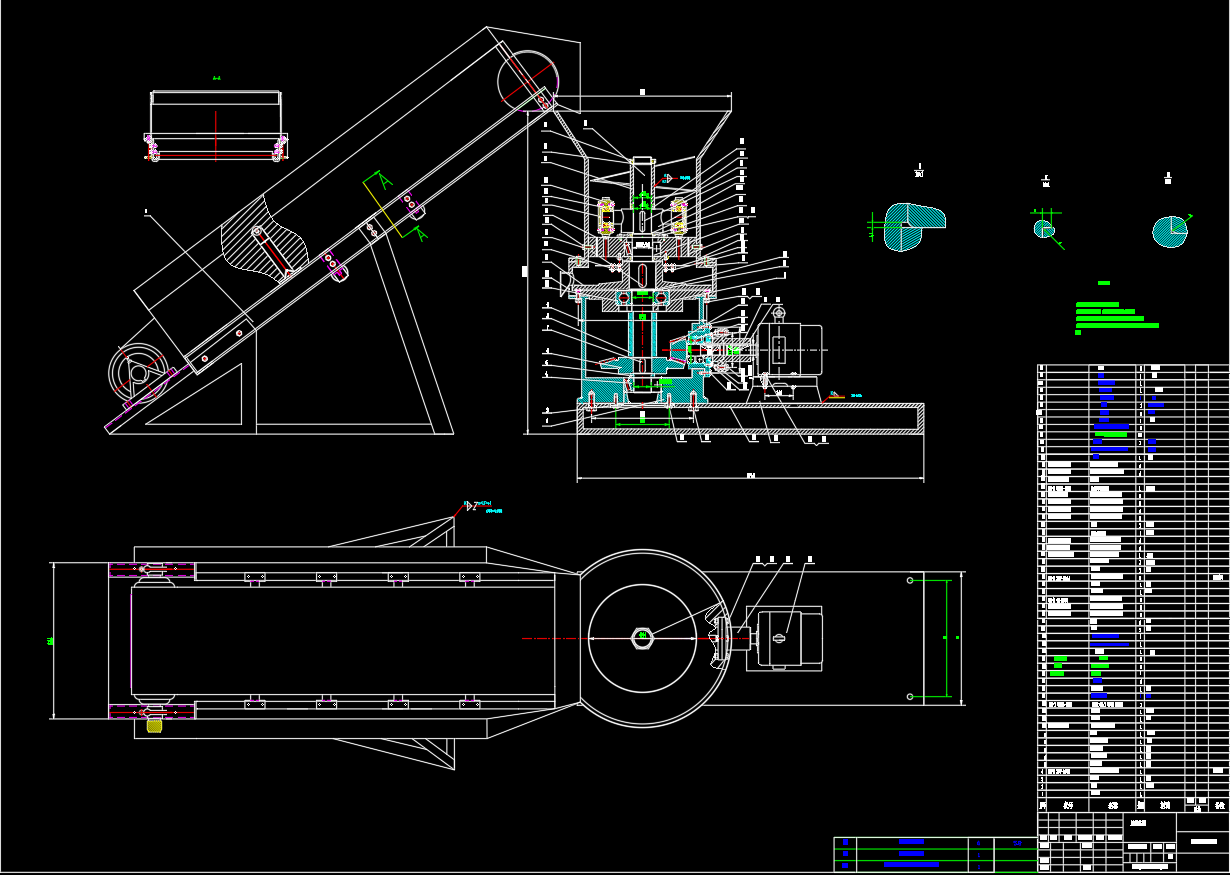
Task: Select the hexagon nut at plan circle center
Action: click(x=641, y=636)
